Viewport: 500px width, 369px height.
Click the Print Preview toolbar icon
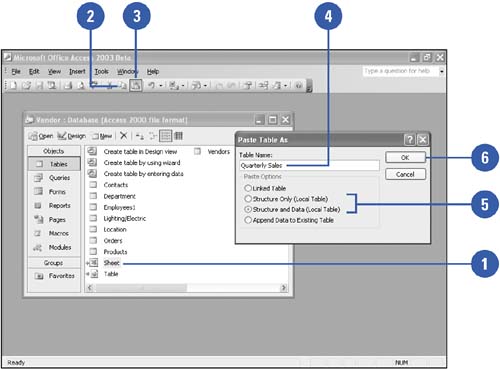tap(81, 86)
